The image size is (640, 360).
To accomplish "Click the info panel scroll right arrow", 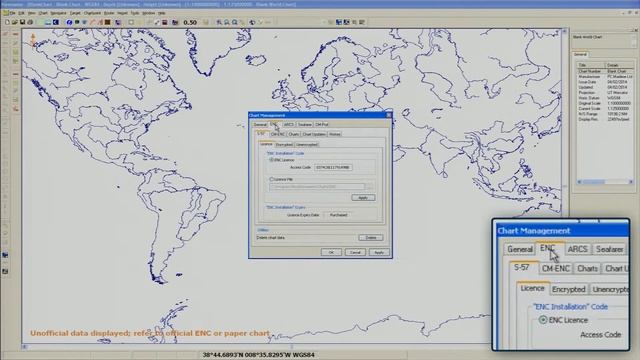I will point(631,182).
